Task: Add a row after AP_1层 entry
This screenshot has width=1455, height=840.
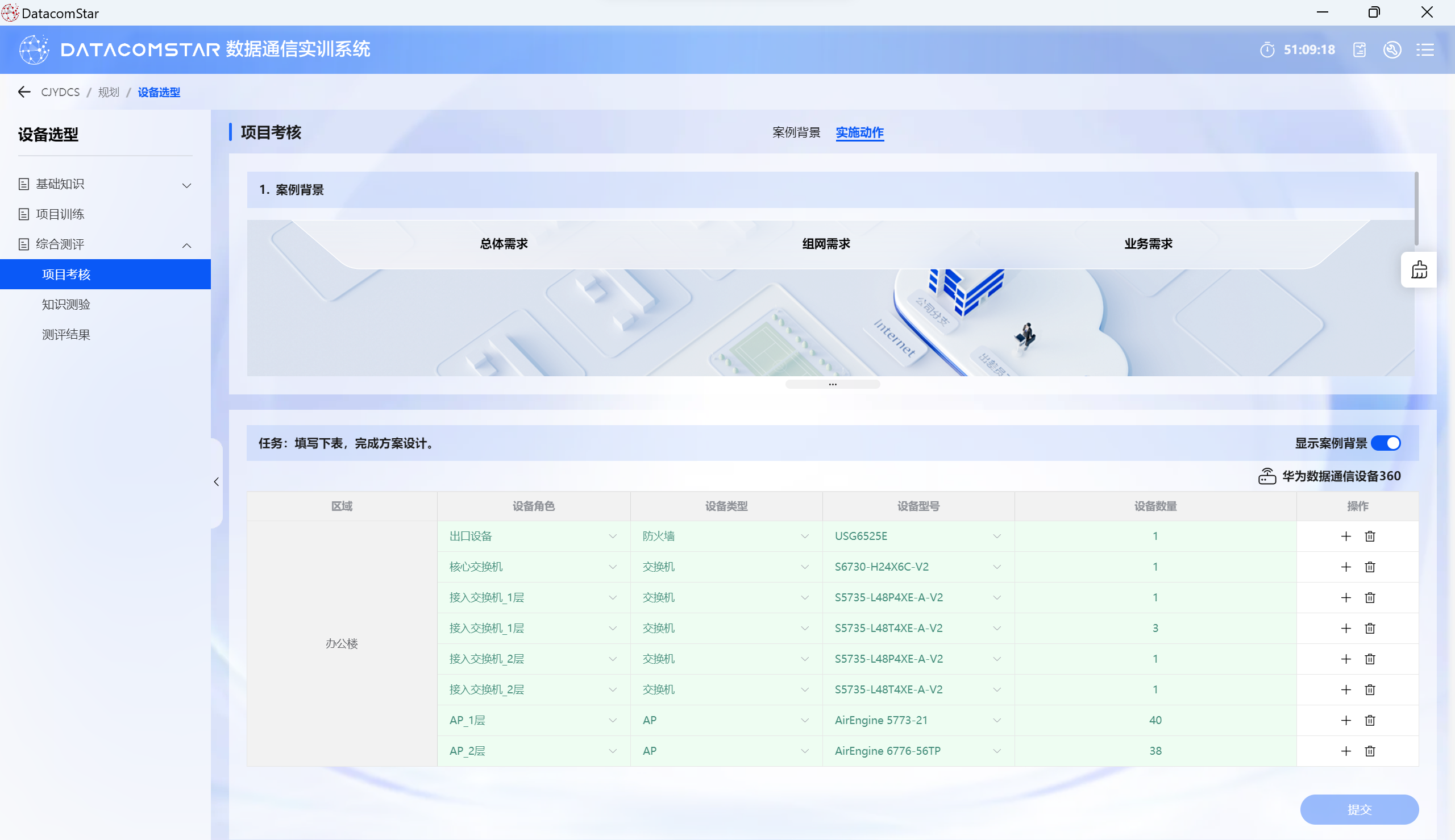Action: 1345,720
